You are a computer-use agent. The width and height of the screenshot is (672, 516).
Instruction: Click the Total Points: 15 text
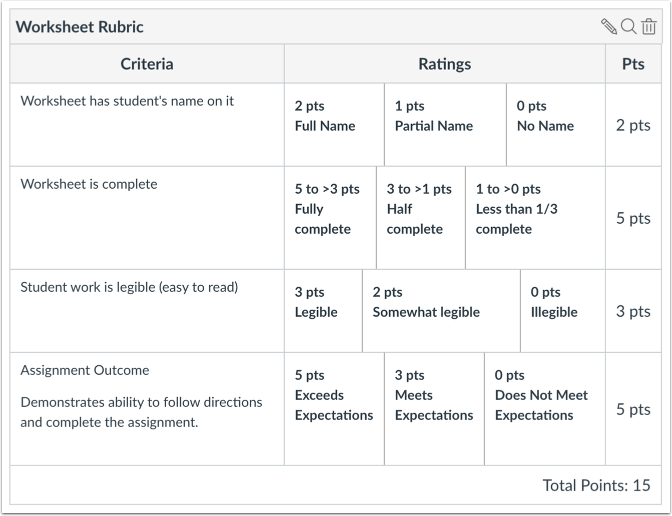[596, 485]
